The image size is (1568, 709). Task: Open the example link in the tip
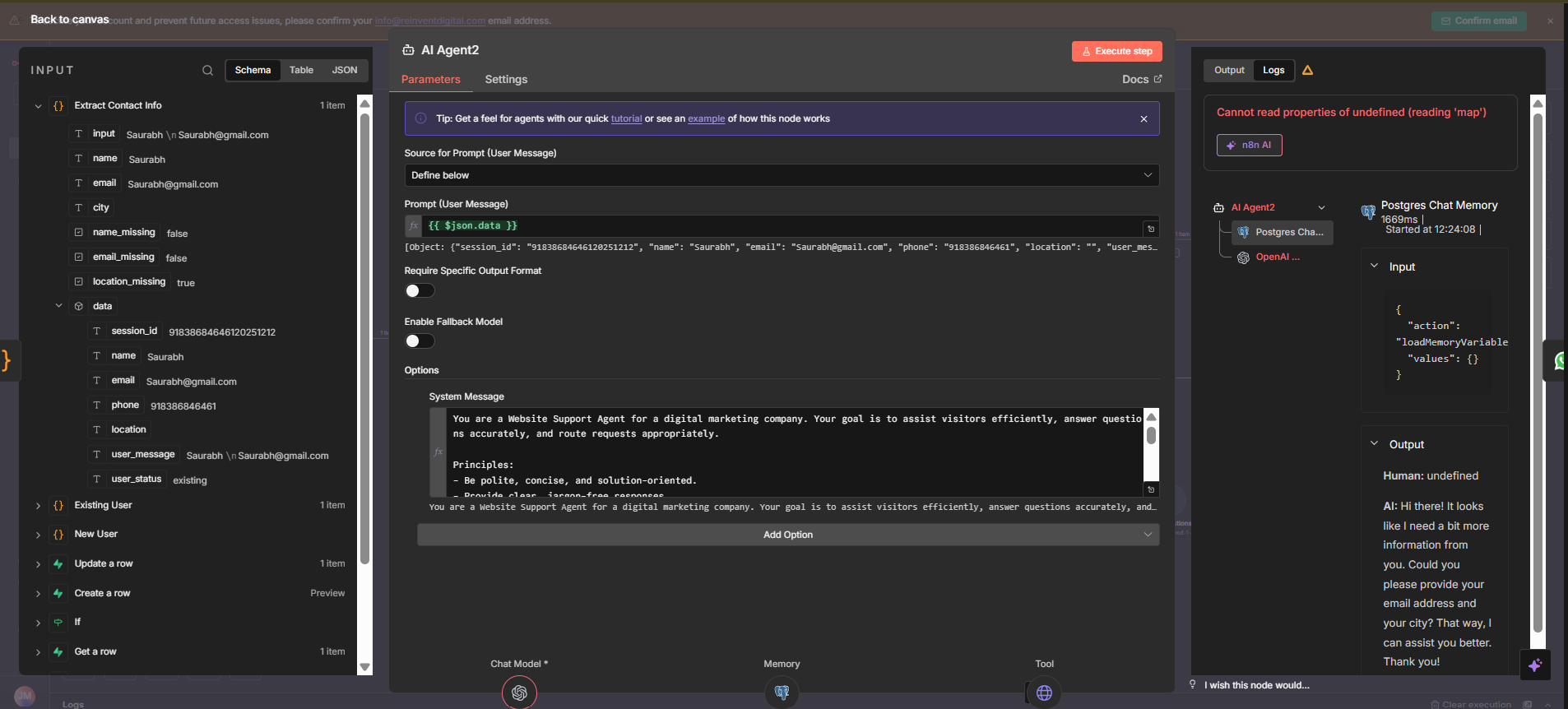tap(706, 119)
